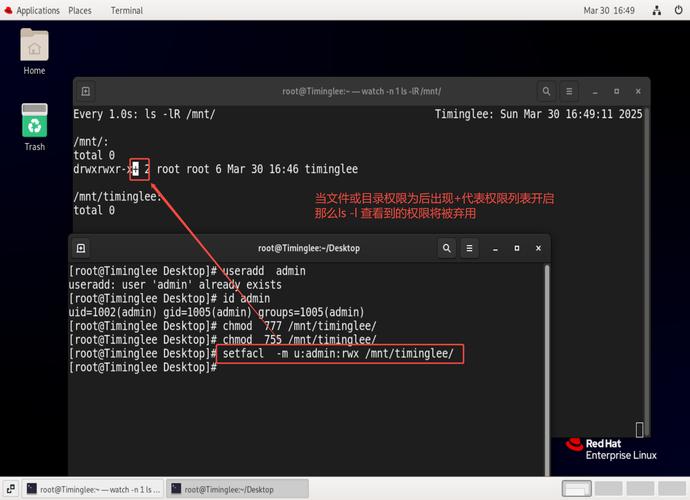Select the second workspace in the switcher
Screen dimensions: 690x500
[x=608, y=489]
